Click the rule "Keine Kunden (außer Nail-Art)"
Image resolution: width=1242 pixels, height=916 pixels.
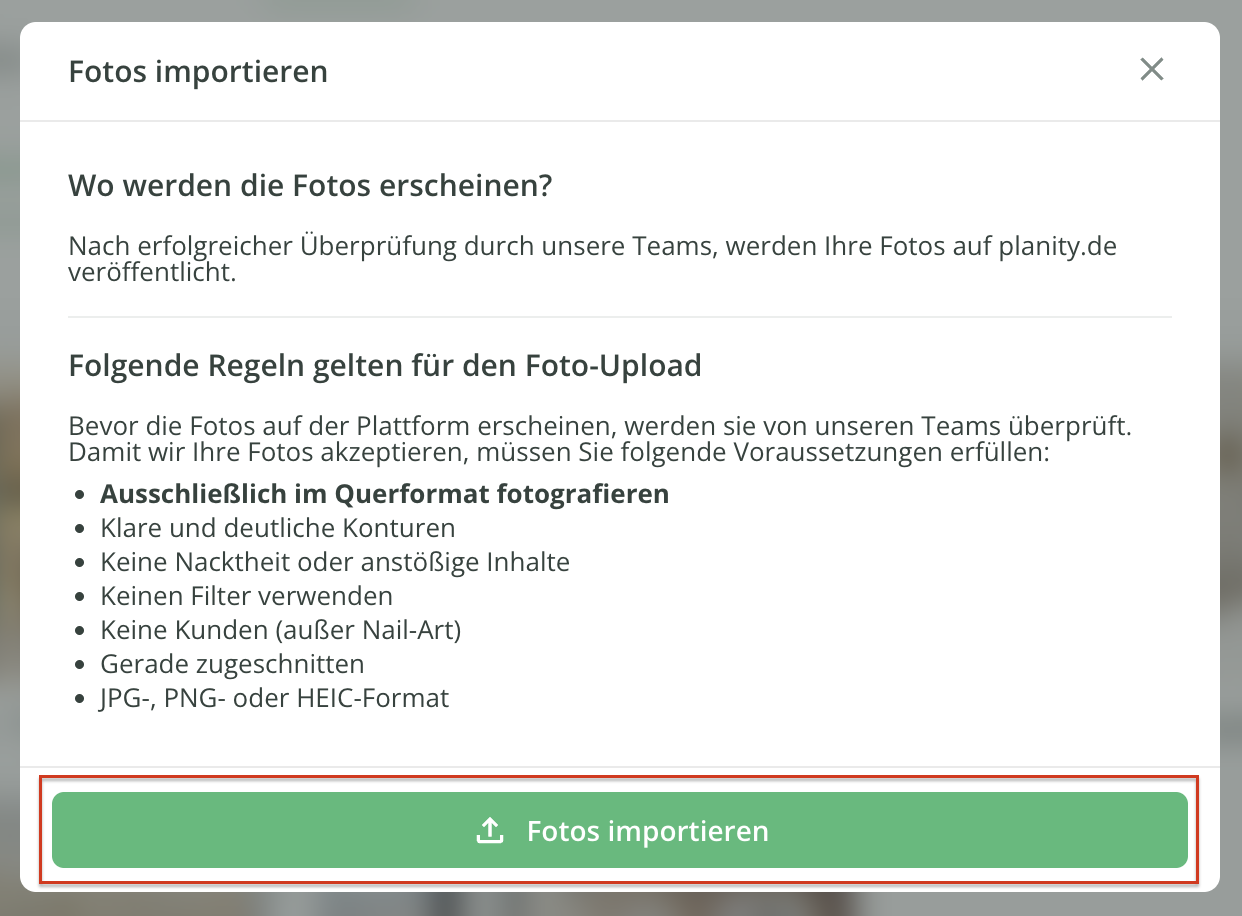pos(280,630)
